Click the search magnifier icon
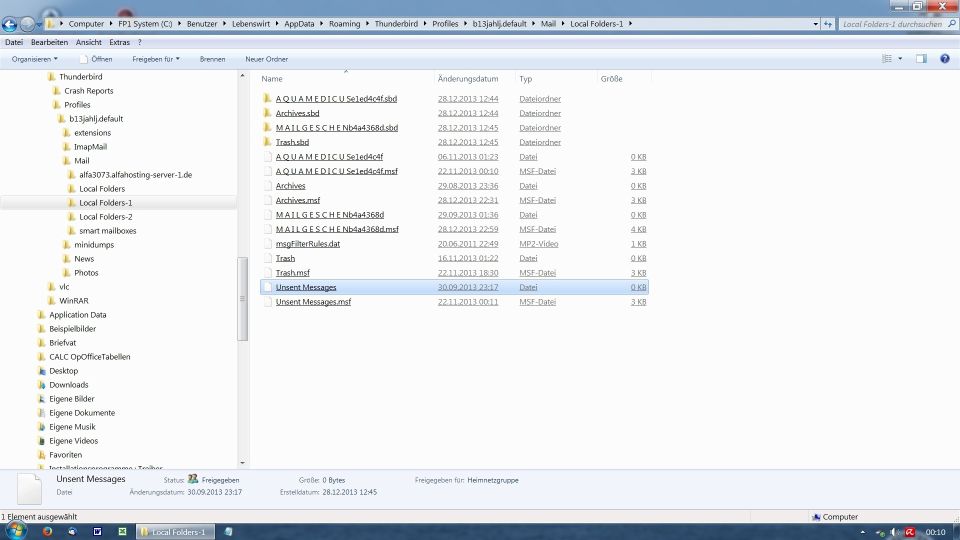 [x=951, y=24]
